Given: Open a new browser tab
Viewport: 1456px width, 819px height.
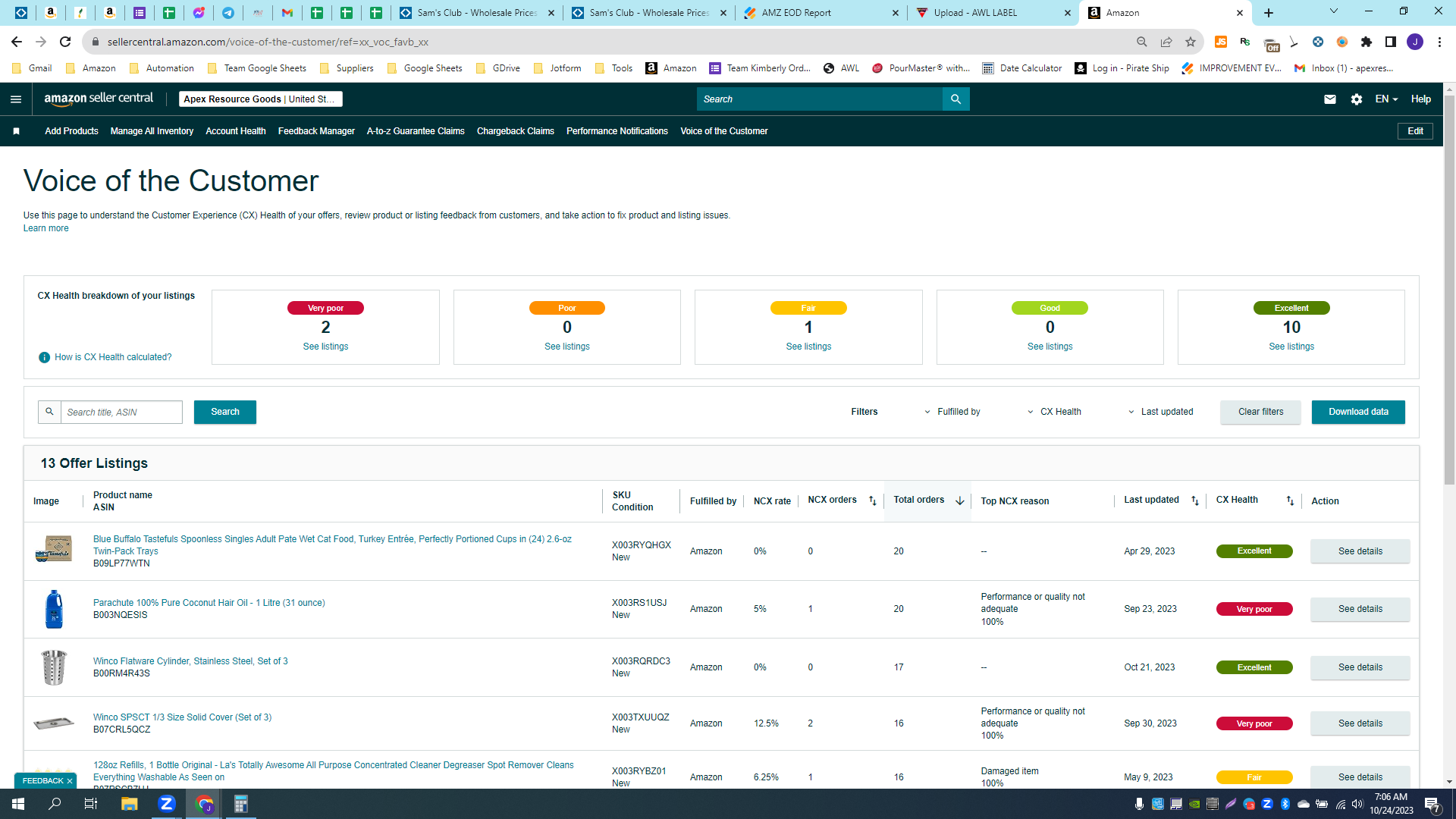Looking at the screenshot, I should [1269, 13].
